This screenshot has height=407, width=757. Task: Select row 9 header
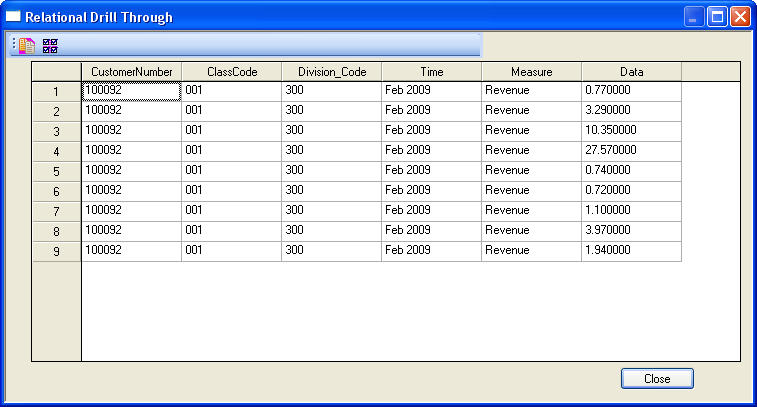56,251
